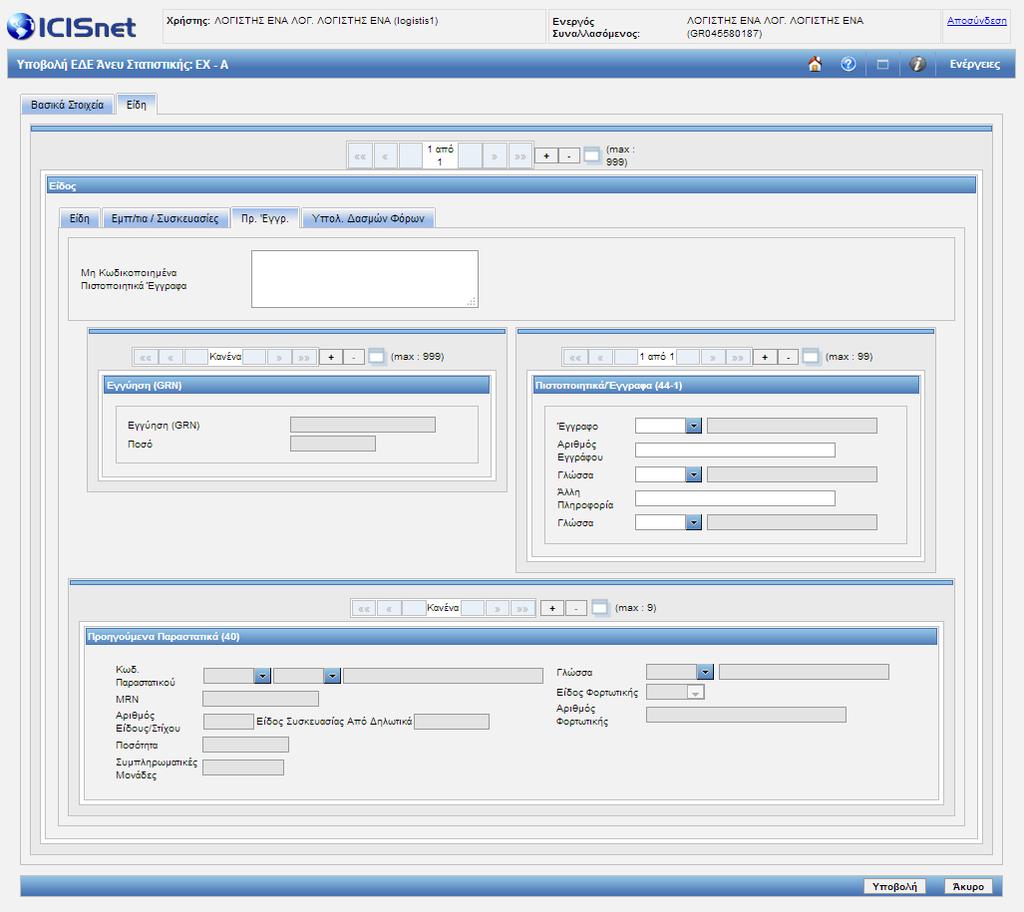Toggle the checkbox next to (max : 99)

point(810,356)
